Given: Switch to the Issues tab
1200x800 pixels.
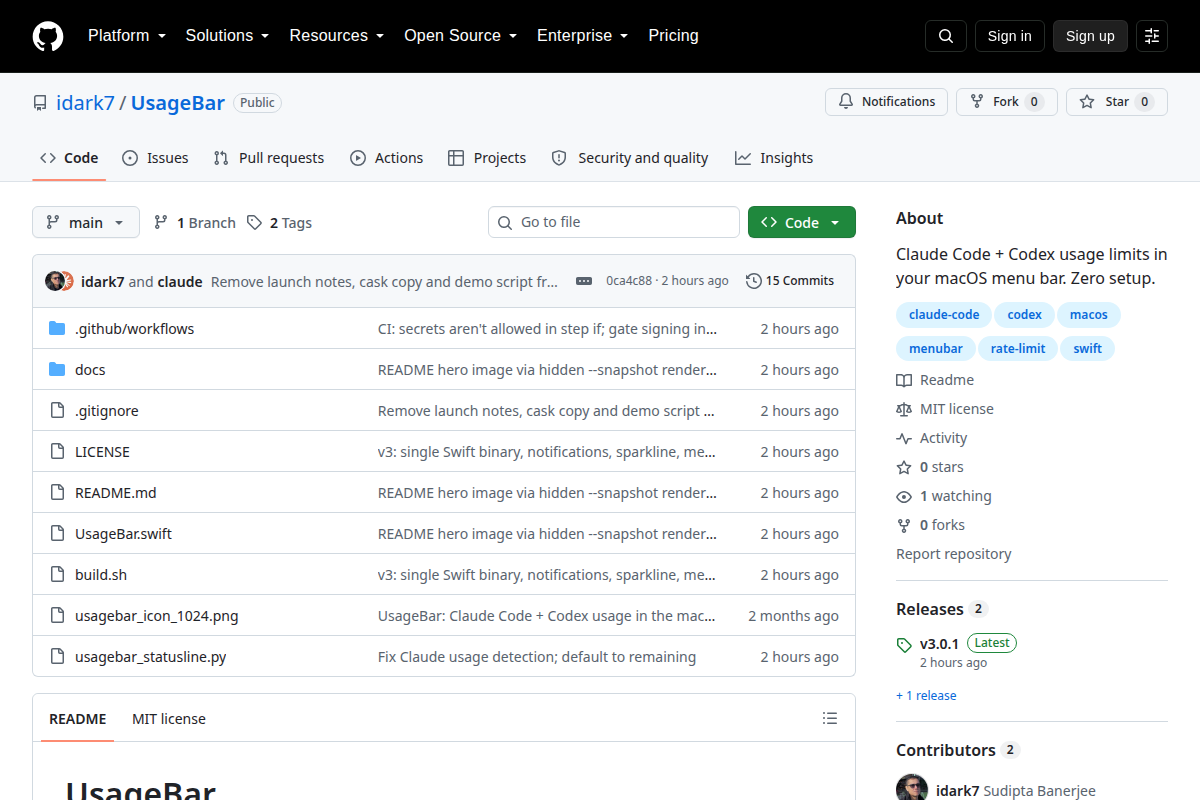Looking at the screenshot, I should [155, 158].
